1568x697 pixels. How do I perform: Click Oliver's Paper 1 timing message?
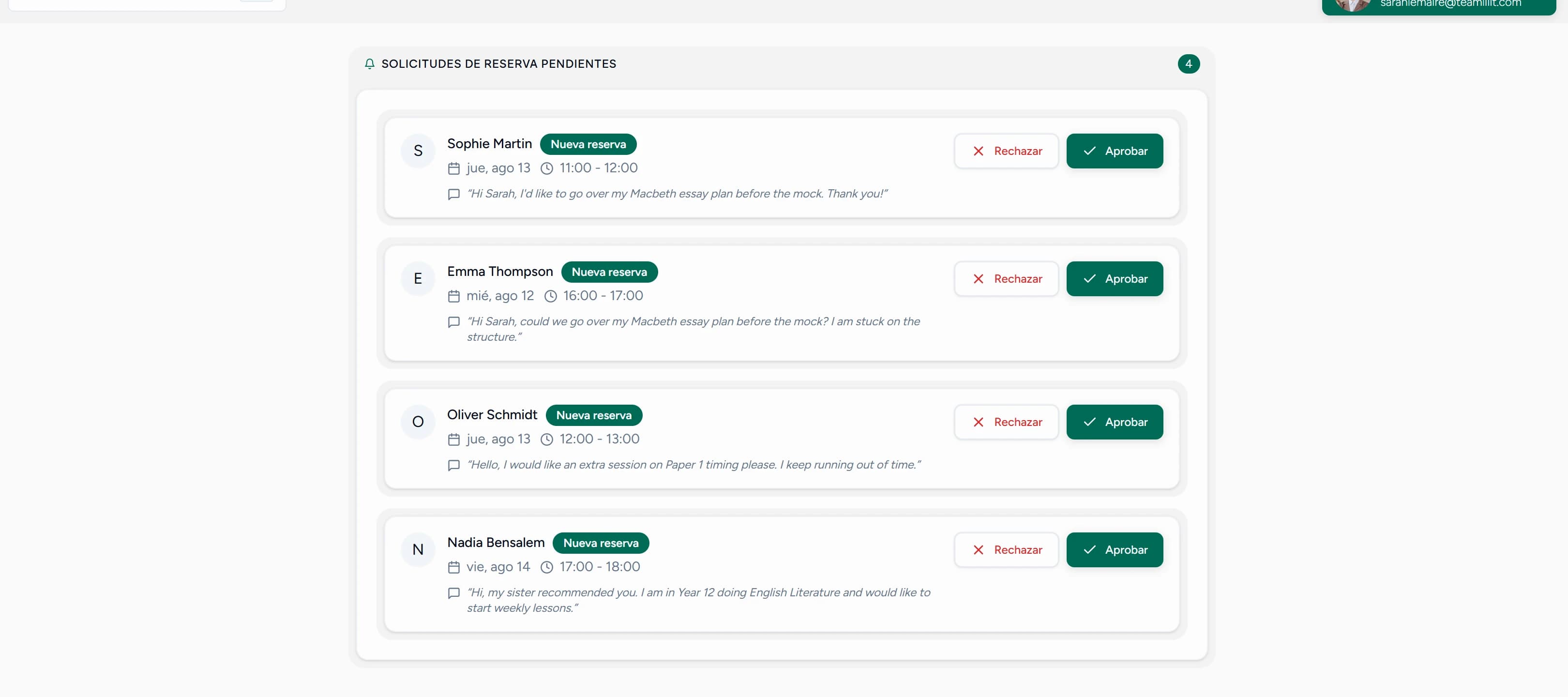tap(694, 465)
